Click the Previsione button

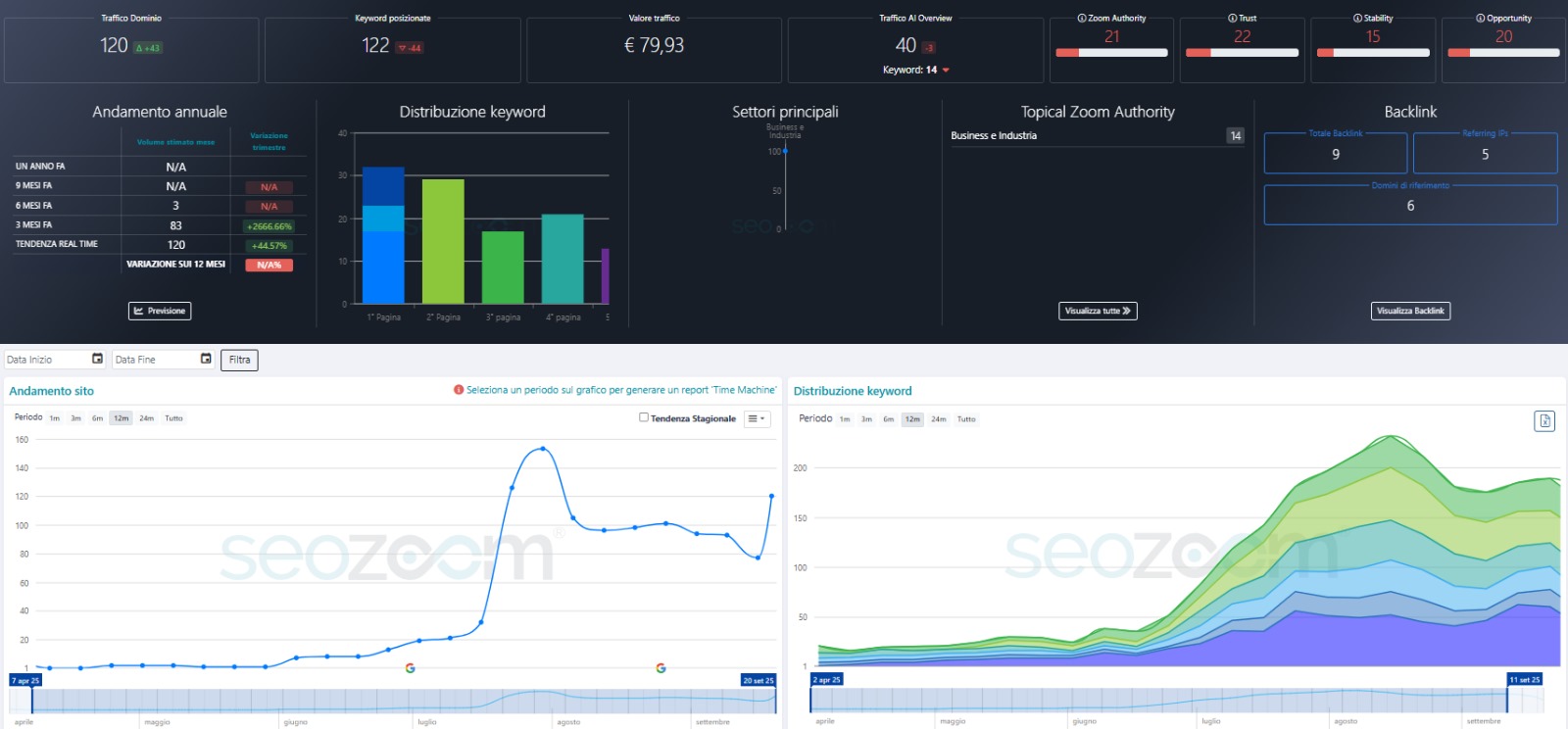[160, 311]
